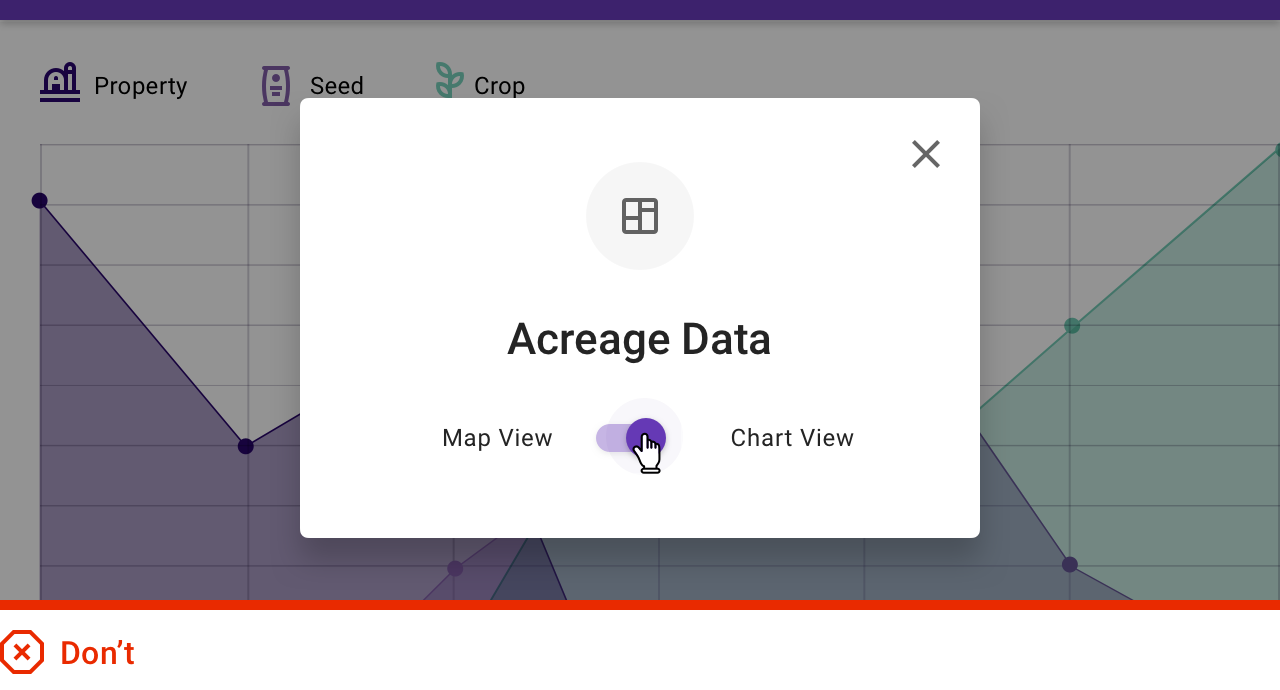Click the red Don't caption text
1280x690 pixels.
pyautogui.click(x=97, y=653)
